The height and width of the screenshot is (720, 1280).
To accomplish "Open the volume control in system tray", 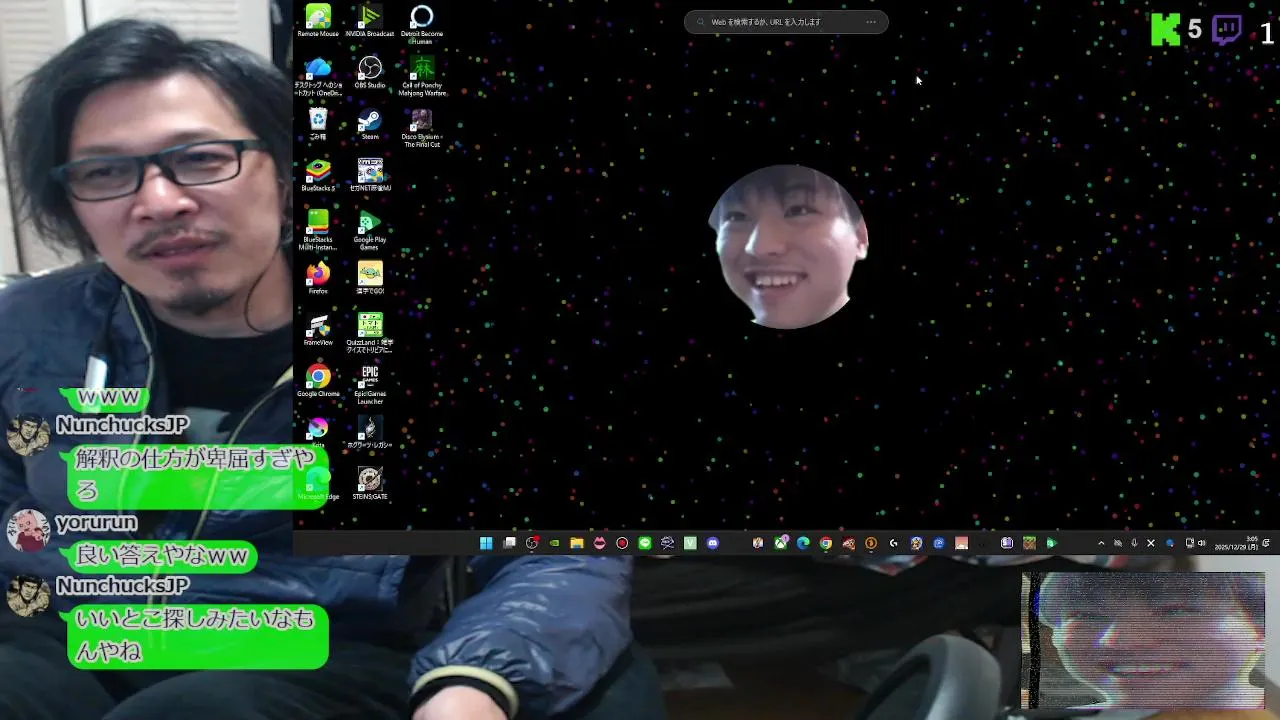I will coord(1202,543).
